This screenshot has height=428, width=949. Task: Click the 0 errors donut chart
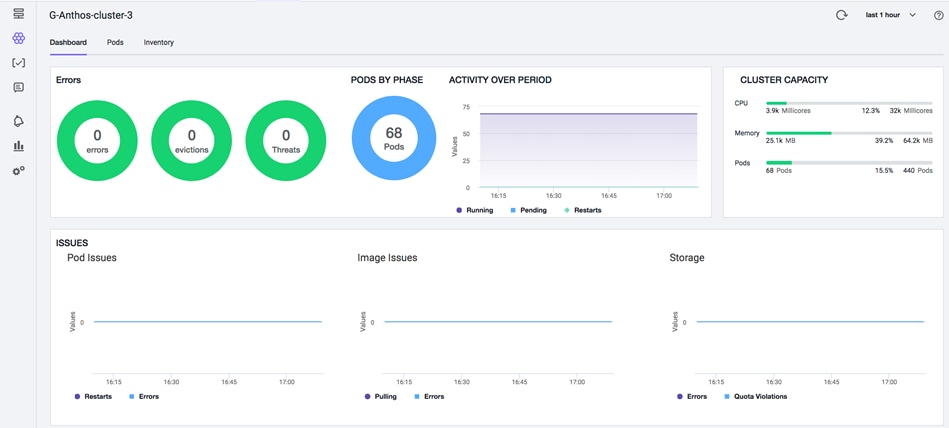point(97,141)
